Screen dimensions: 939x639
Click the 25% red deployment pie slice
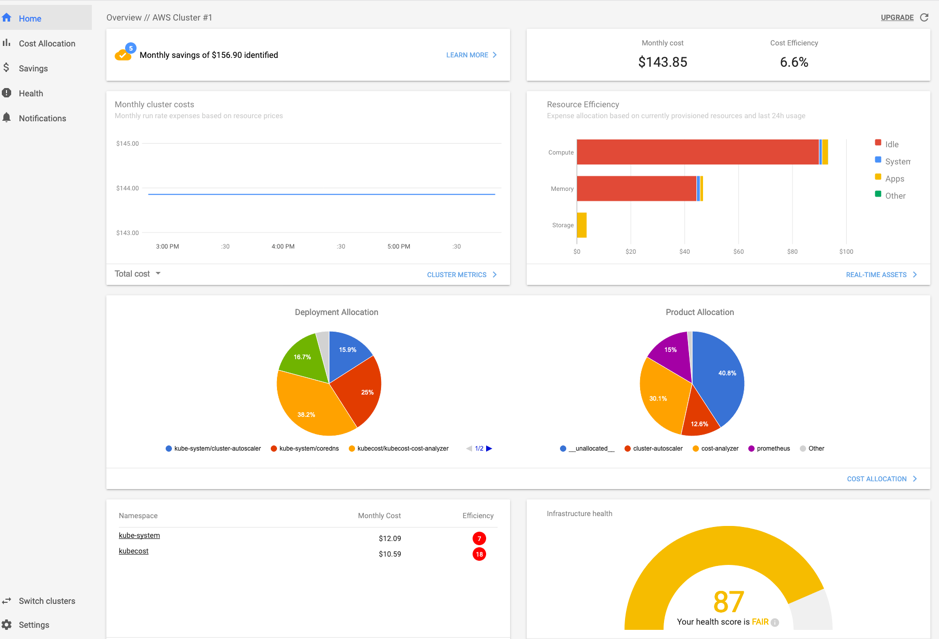[x=362, y=392]
